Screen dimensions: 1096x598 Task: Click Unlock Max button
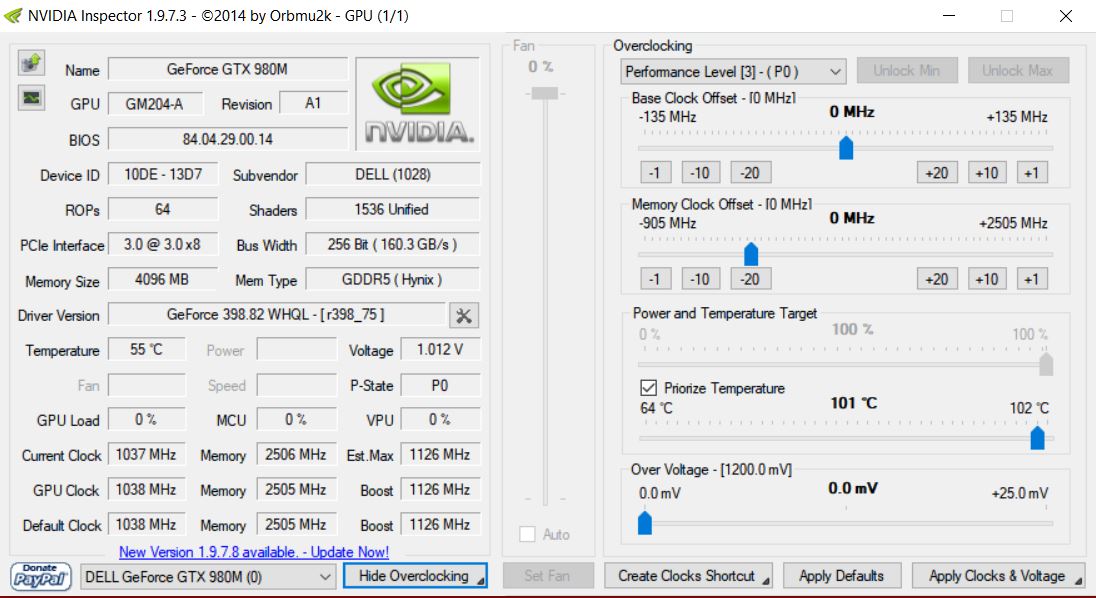(x=1018, y=71)
